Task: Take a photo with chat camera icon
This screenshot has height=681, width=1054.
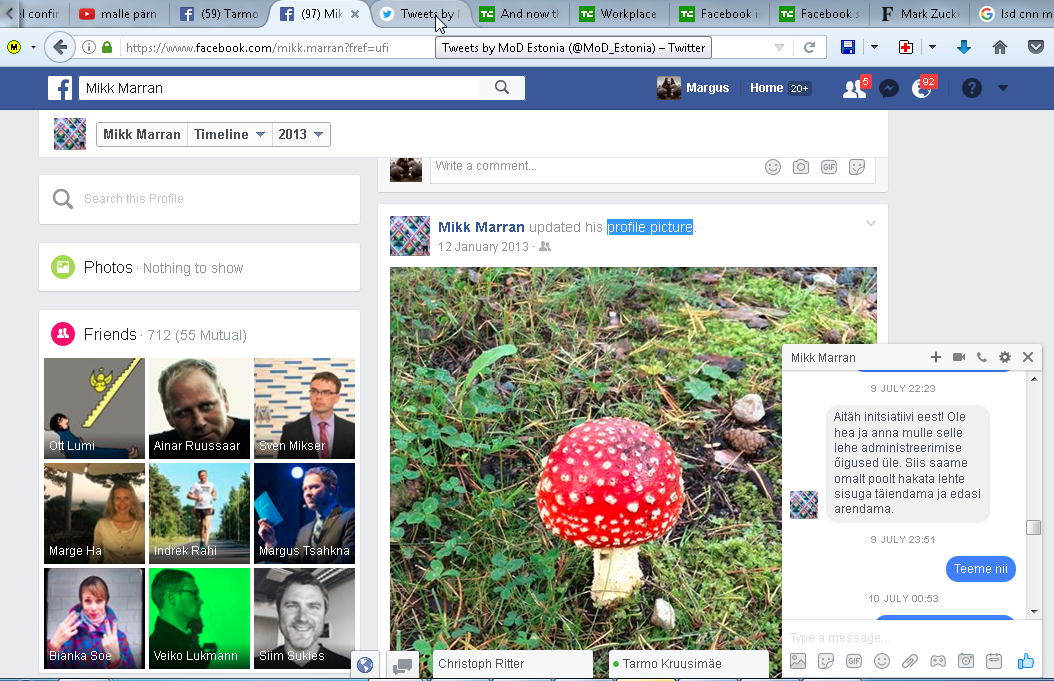Action: (x=966, y=661)
